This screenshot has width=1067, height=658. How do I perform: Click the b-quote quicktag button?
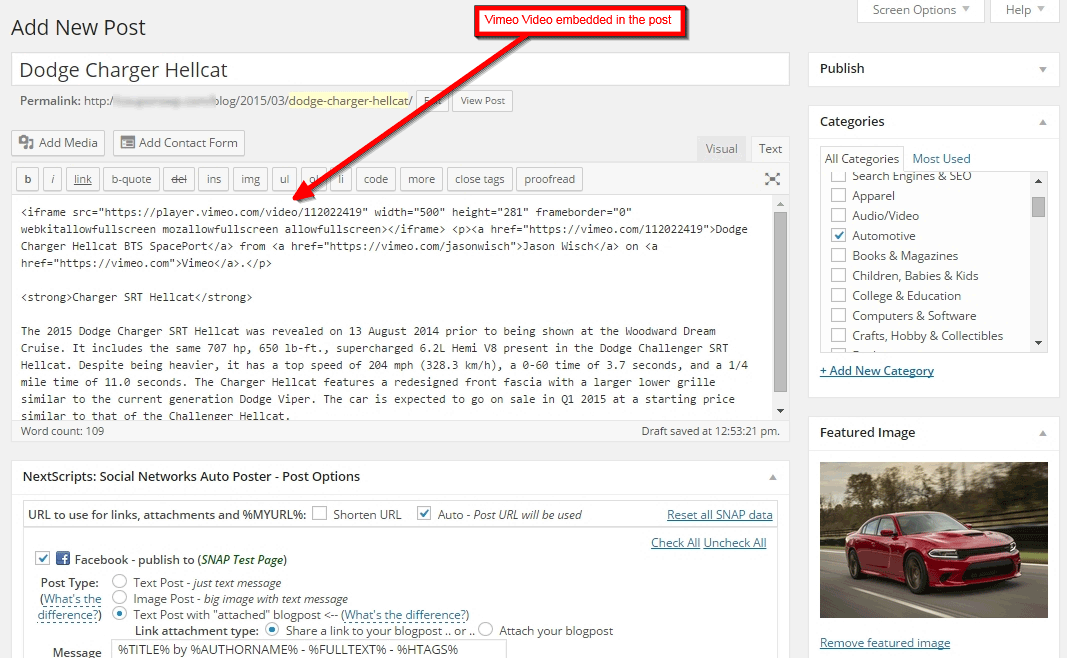point(131,179)
